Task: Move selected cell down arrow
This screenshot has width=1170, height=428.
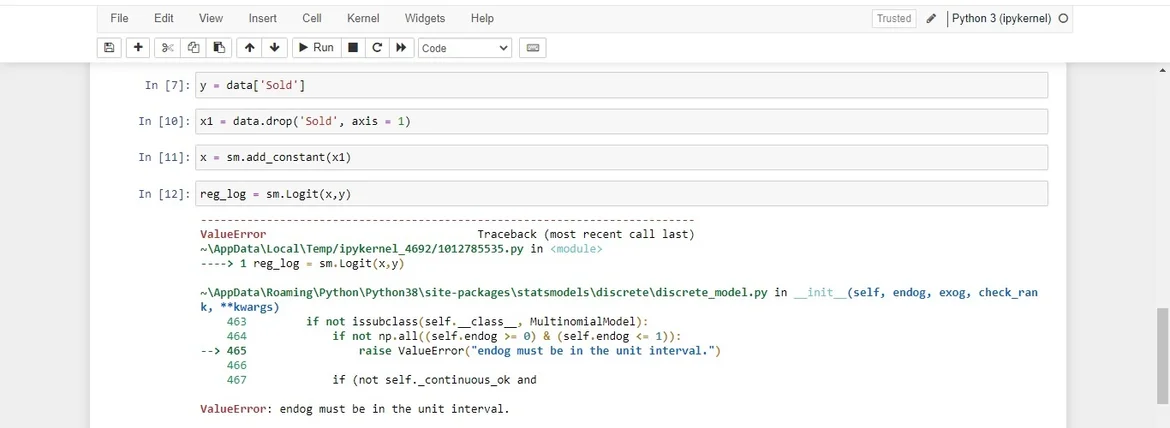Action: pos(274,48)
